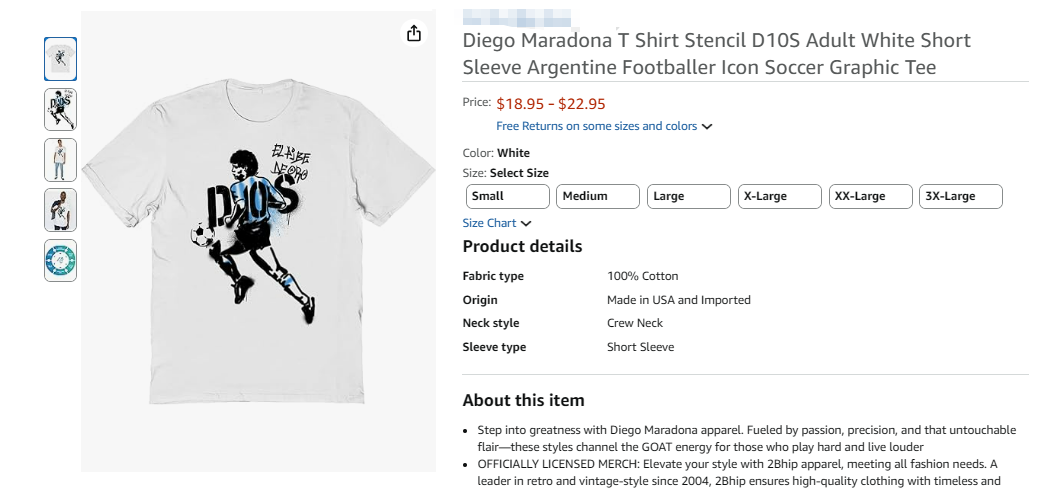View the close-up graphic design thumbnail
The width and height of the screenshot is (1052, 488).
coord(60,109)
